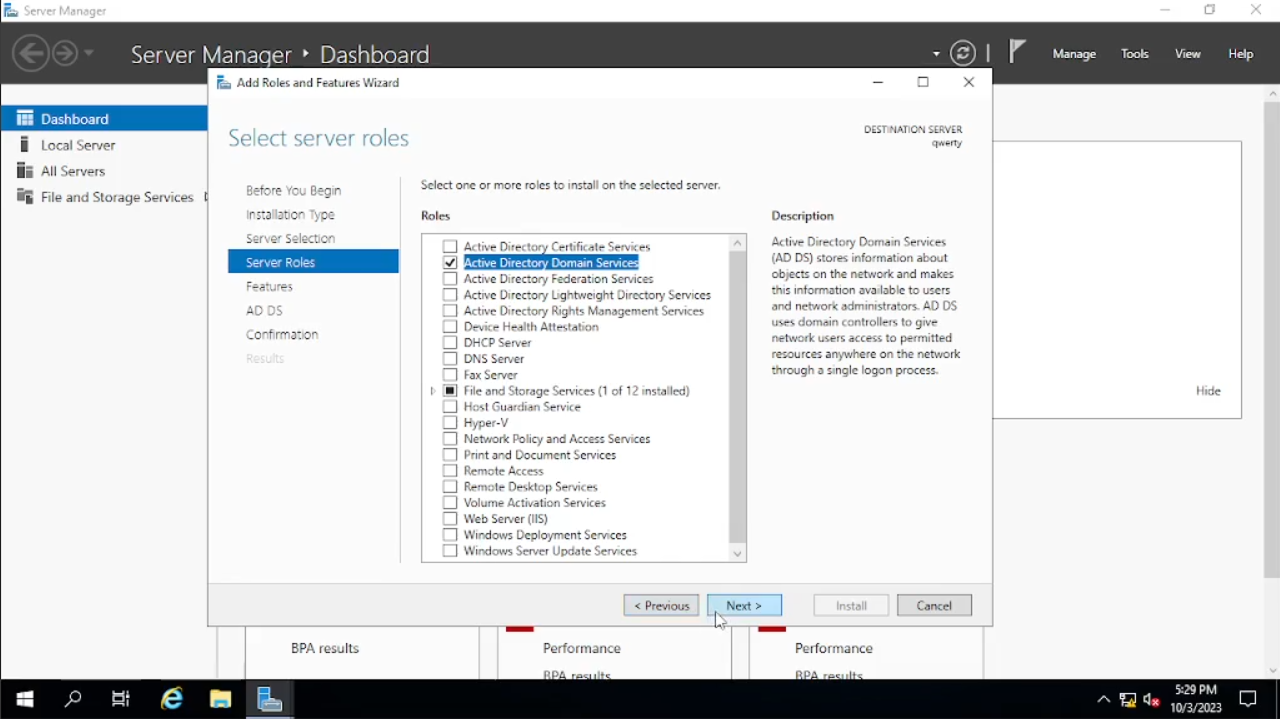Screen dimensions: 1280x719
Task: Click the Windows Start button
Action: click(x=25, y=699)
